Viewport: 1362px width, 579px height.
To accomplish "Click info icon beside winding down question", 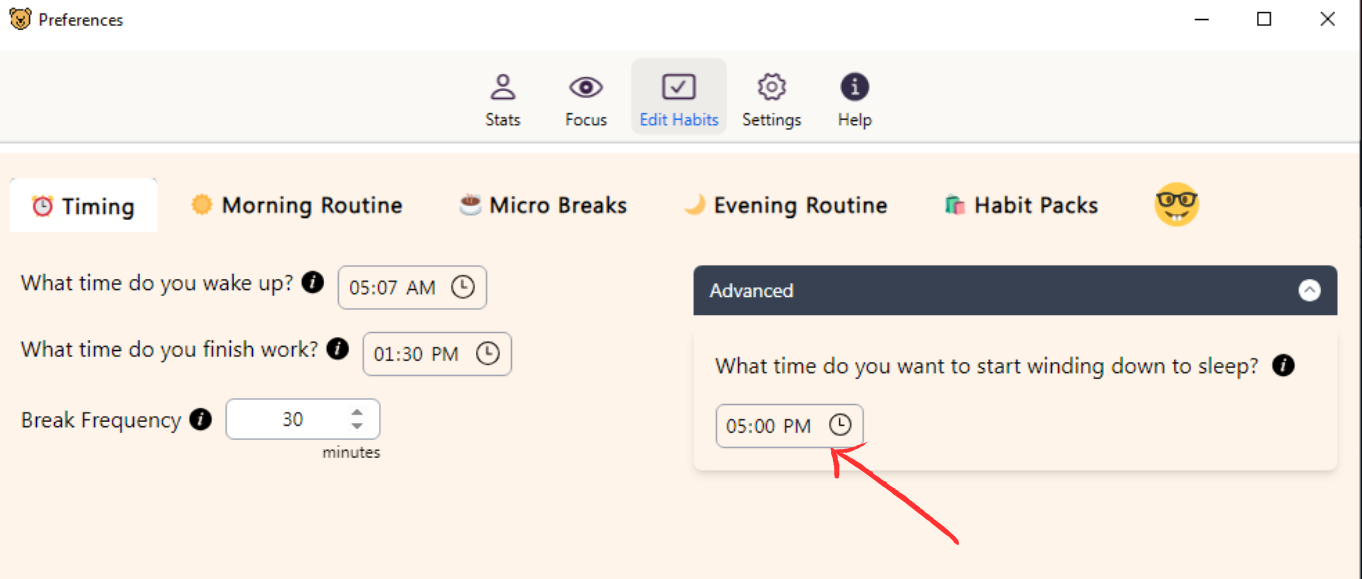I will coord(1283,366).
